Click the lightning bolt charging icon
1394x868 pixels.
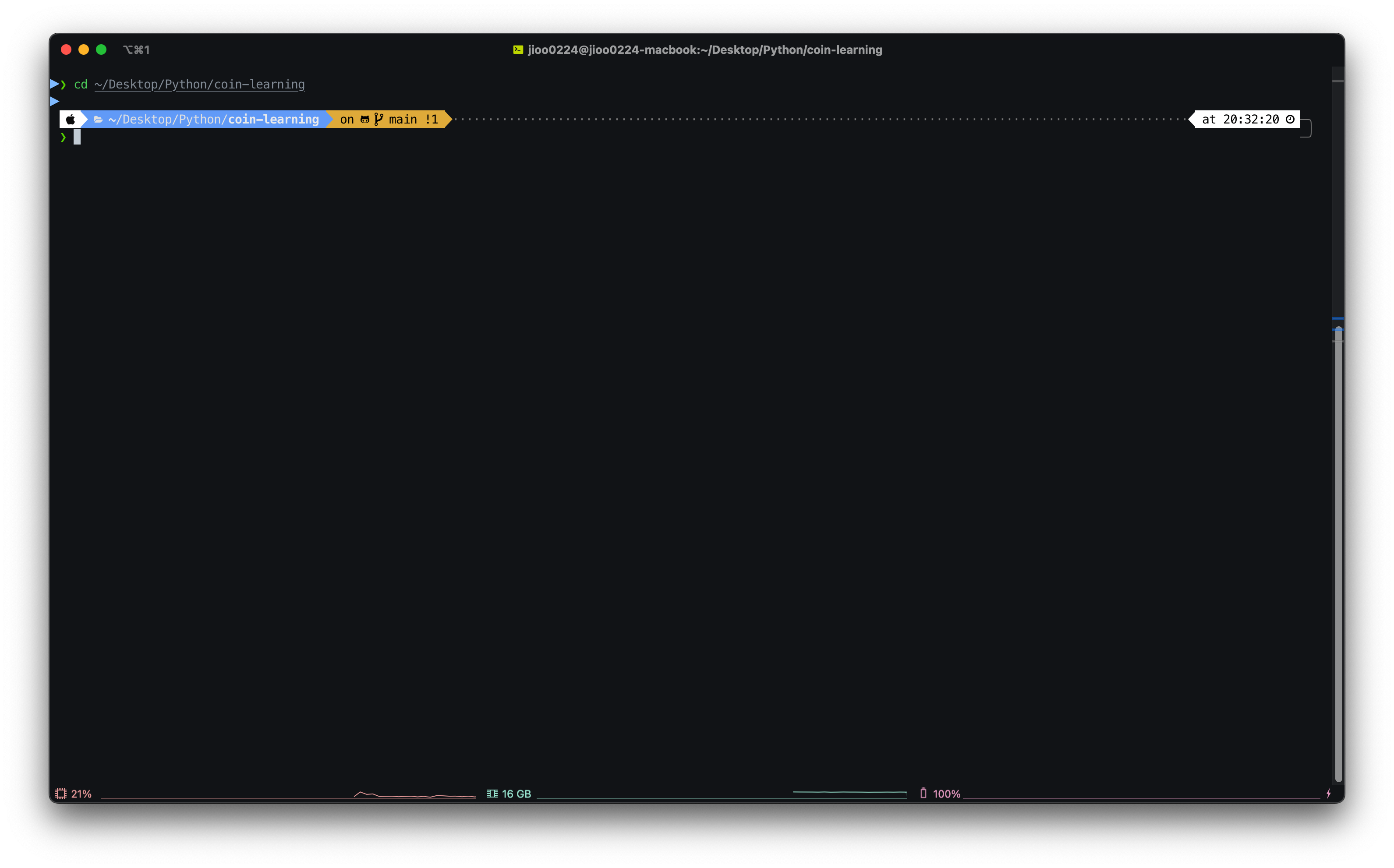click(1329, 794)
